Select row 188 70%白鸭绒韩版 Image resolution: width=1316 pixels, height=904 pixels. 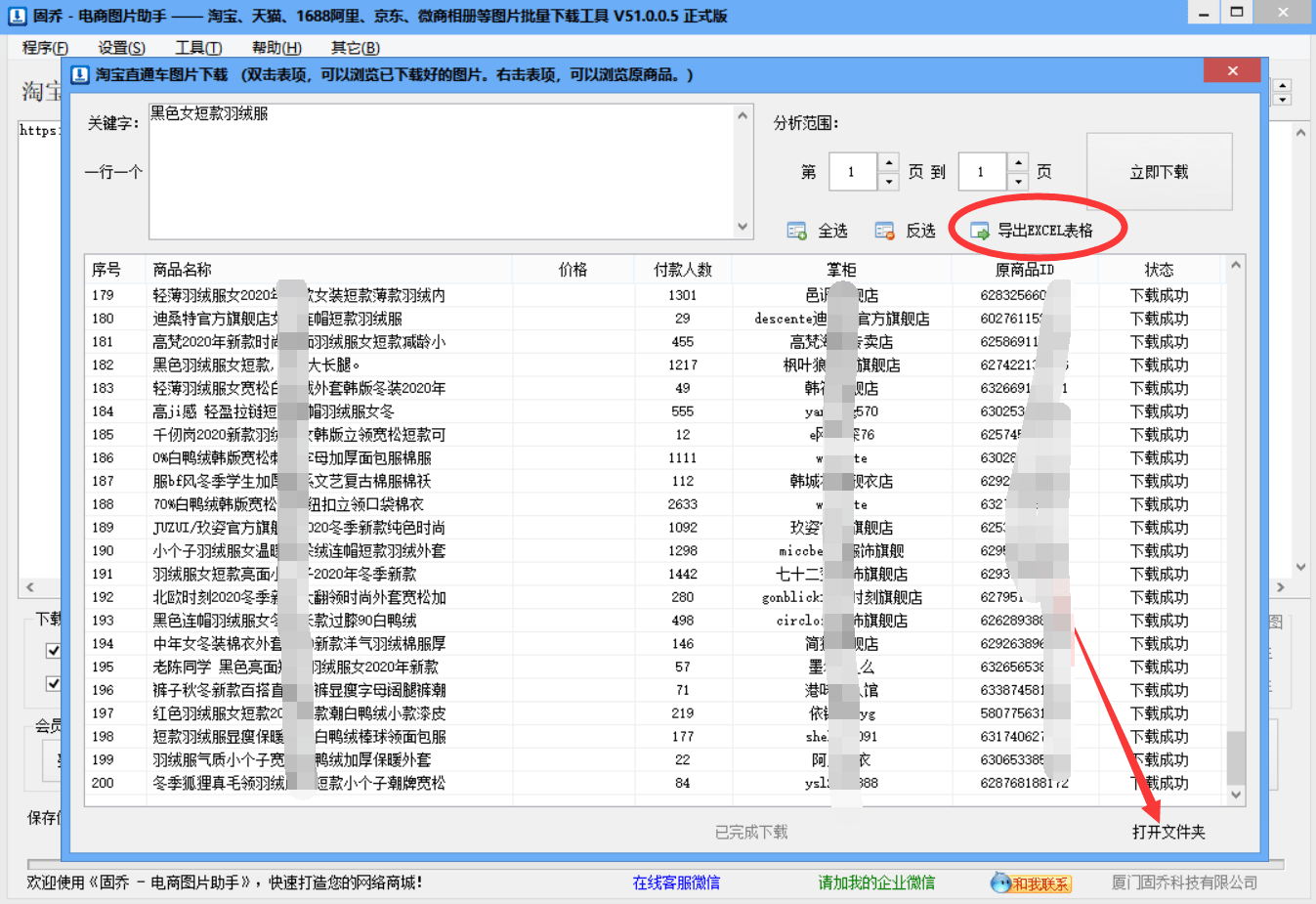[655, 504]
